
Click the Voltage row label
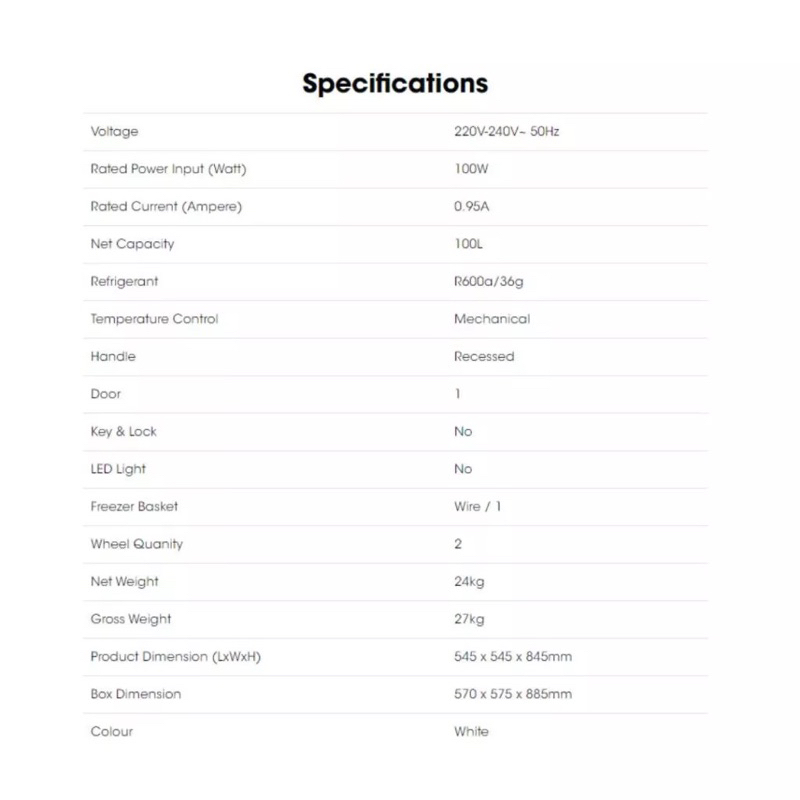pyautogui.click(x=114, y=131)
